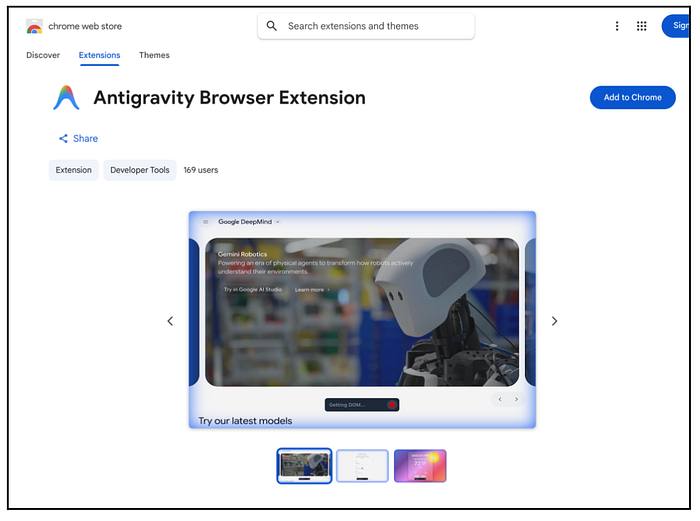Open the Google apps grid
The image size is (700, 521).
[641, 26]
